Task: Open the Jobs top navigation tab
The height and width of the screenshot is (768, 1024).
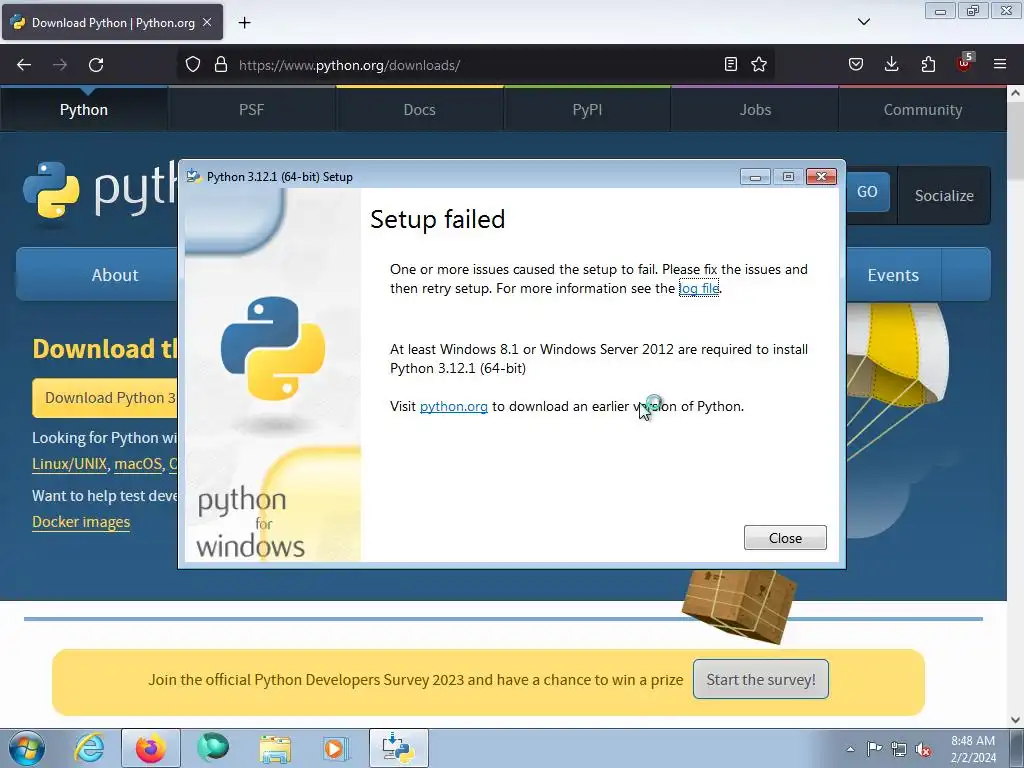Action: pos(755,110)
